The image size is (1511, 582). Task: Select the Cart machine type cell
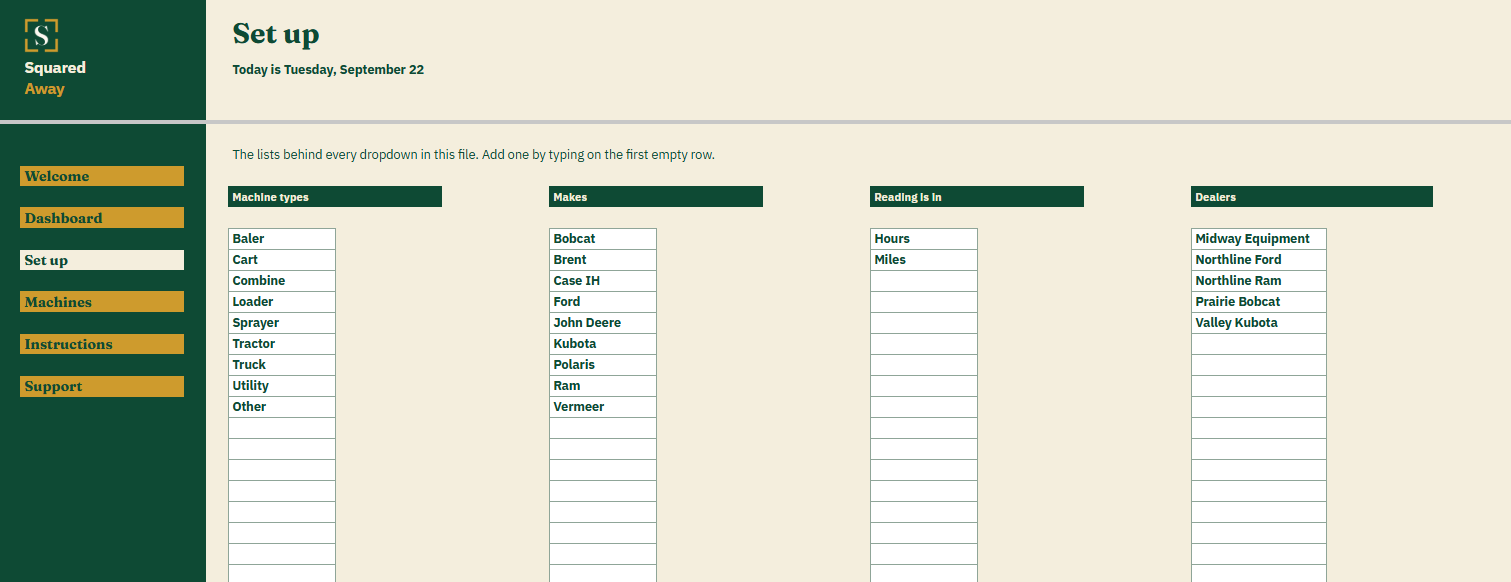[x=282, y=260]
